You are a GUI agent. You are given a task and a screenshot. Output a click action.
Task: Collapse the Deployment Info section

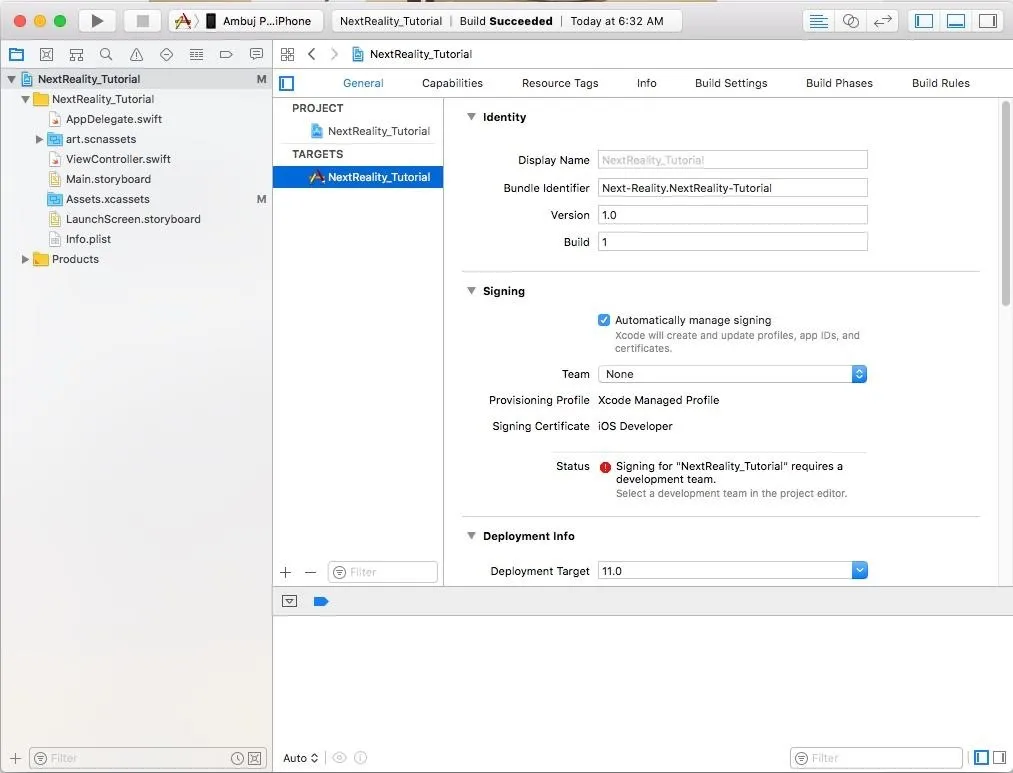click(x=472, y=536)
